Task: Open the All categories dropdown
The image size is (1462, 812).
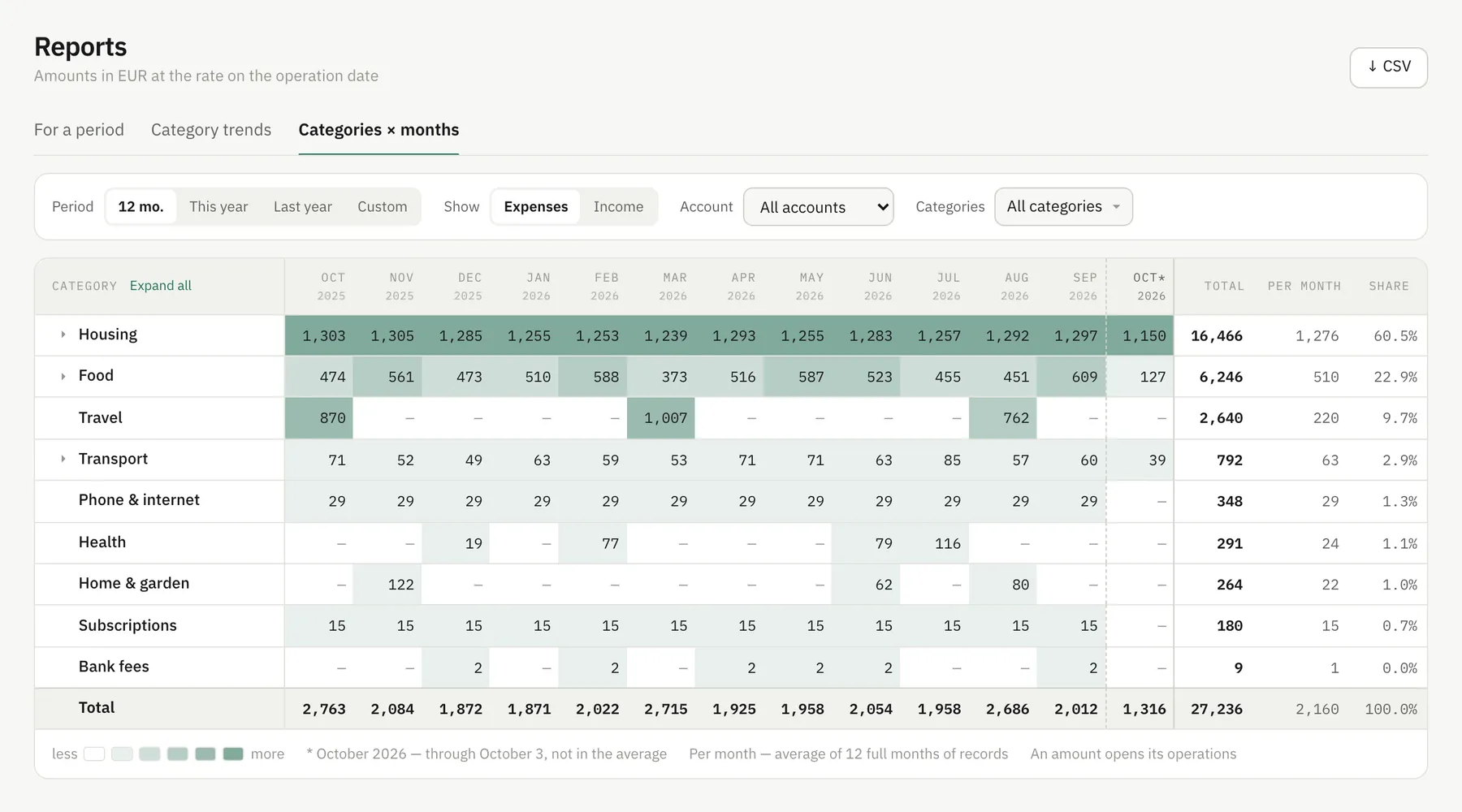Action: point(1063,206)
